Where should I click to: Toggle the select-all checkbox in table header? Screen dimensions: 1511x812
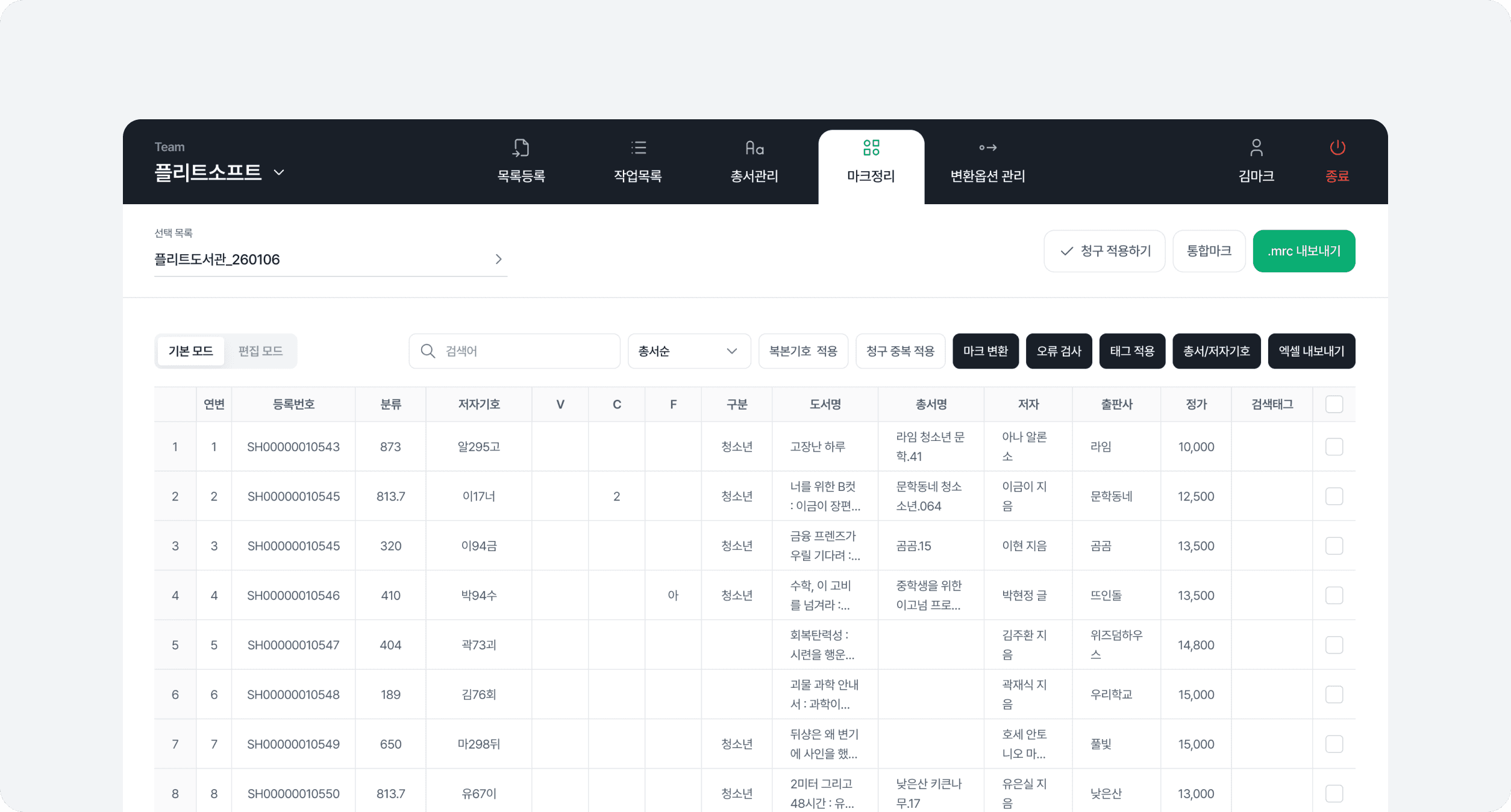[1334, 404]
